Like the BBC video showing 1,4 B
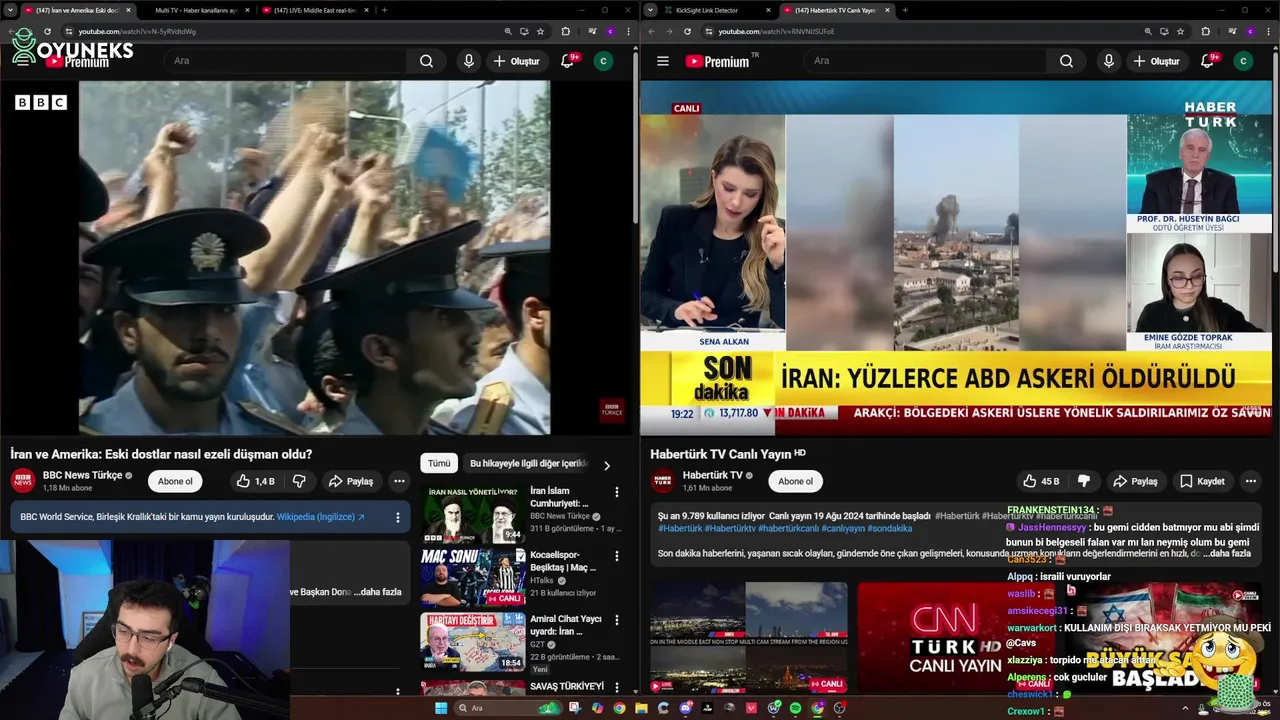This screenshot has height=720, width=1280. (255, 481)
